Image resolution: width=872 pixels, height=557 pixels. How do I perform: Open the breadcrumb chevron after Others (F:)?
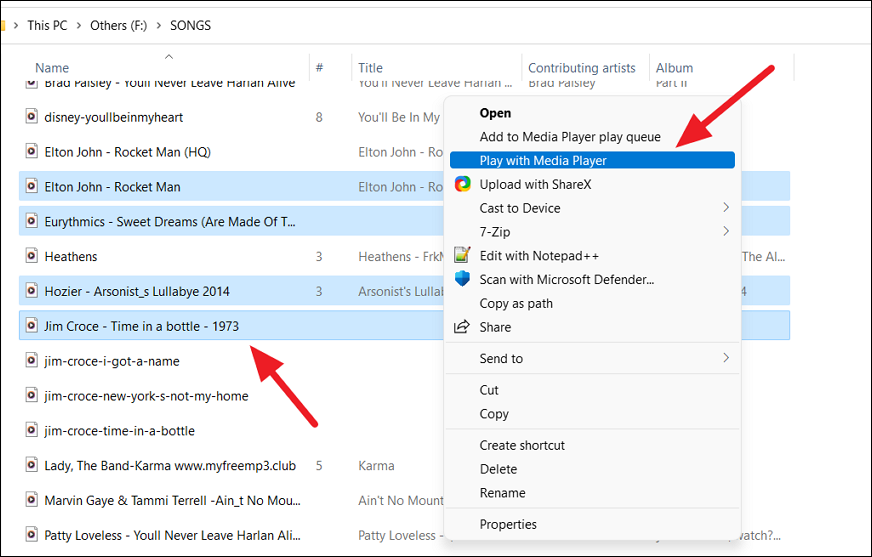coord(158,26)
